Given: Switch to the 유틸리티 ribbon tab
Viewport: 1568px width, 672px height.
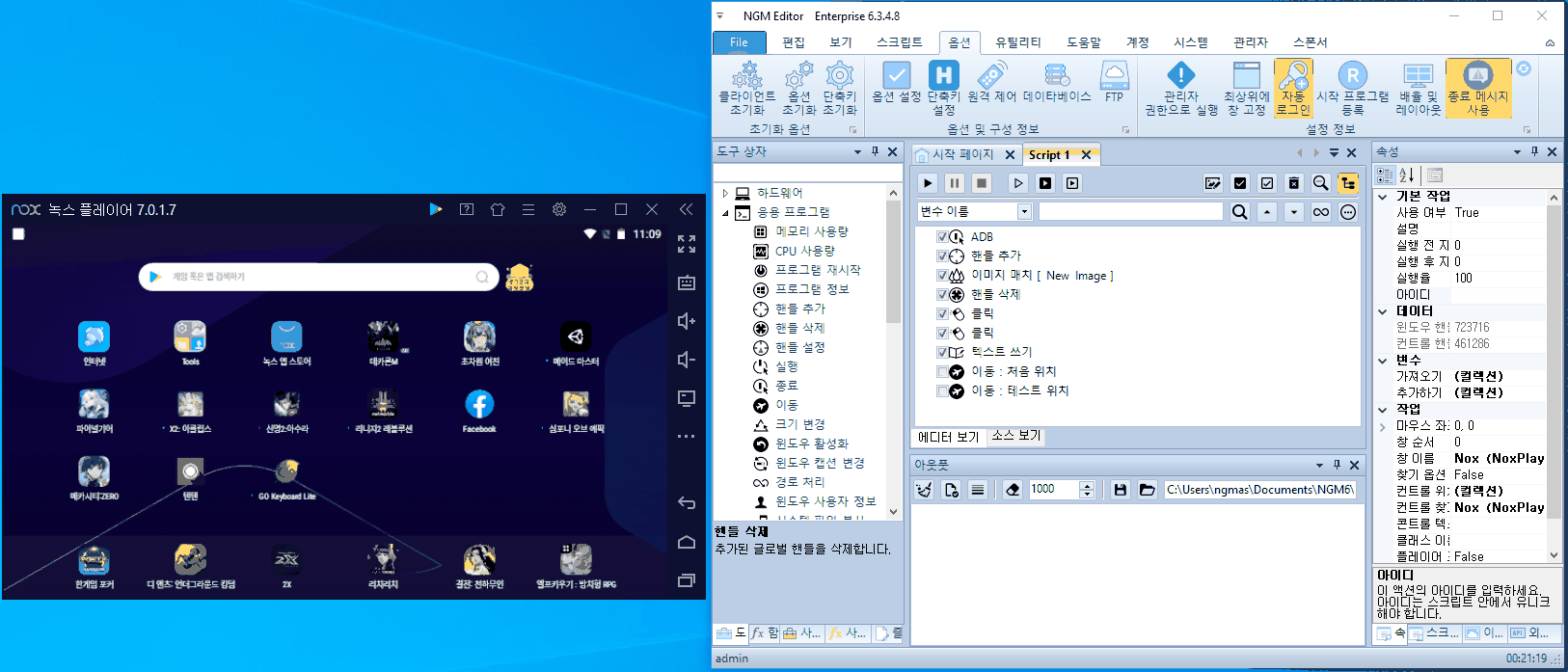Looking at the screenshot, I should [x=1018, y=42].
